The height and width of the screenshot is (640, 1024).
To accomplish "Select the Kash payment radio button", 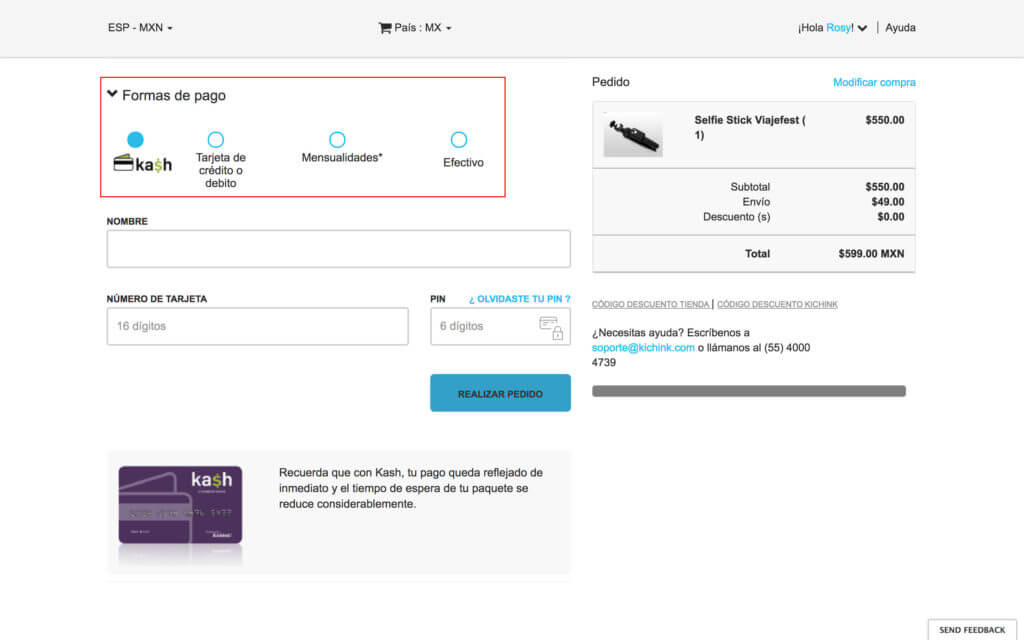I will pyautogui.click(x=135, y=139).
